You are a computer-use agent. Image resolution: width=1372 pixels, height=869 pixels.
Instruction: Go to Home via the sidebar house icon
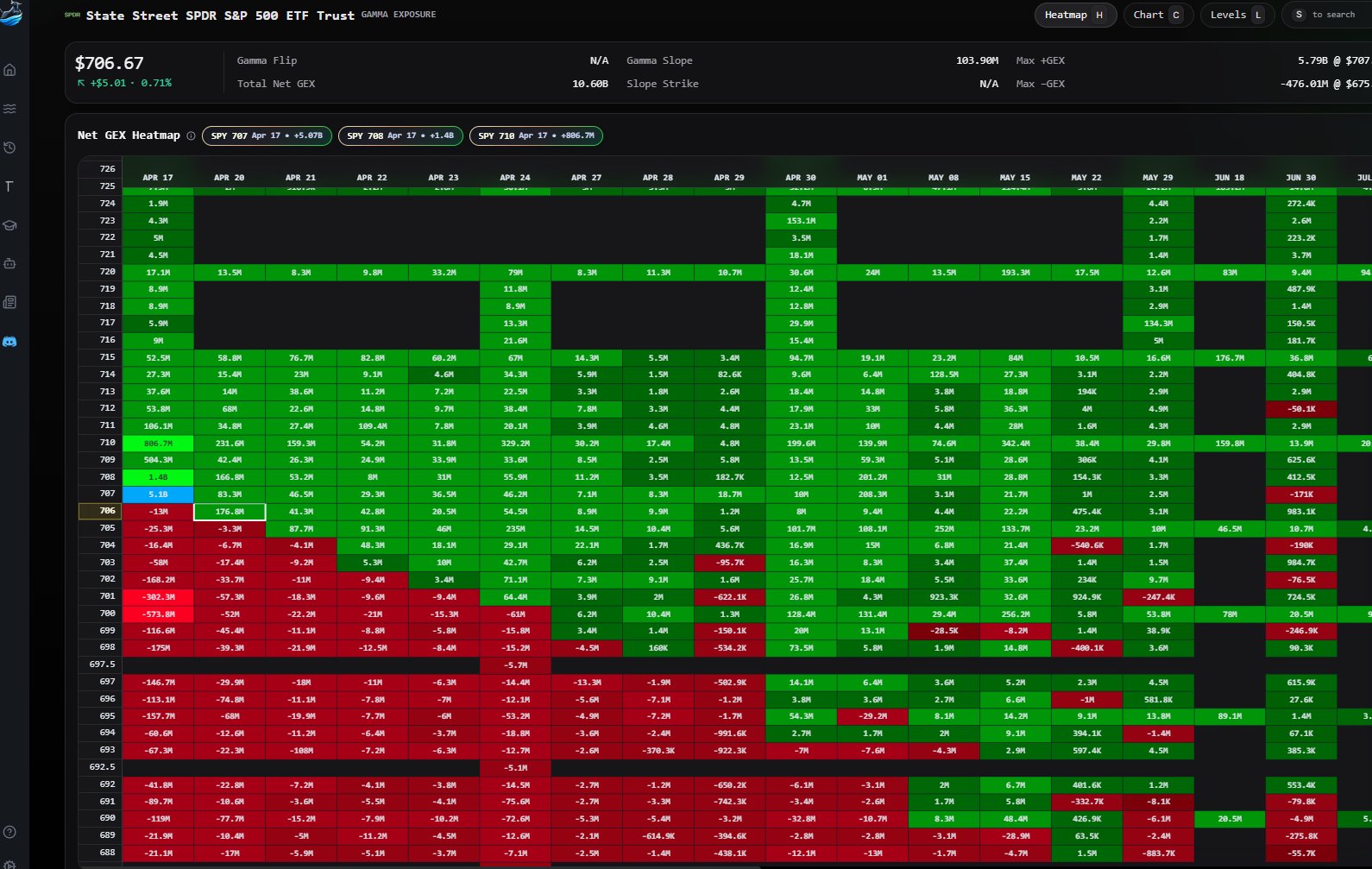pos(9,70)
